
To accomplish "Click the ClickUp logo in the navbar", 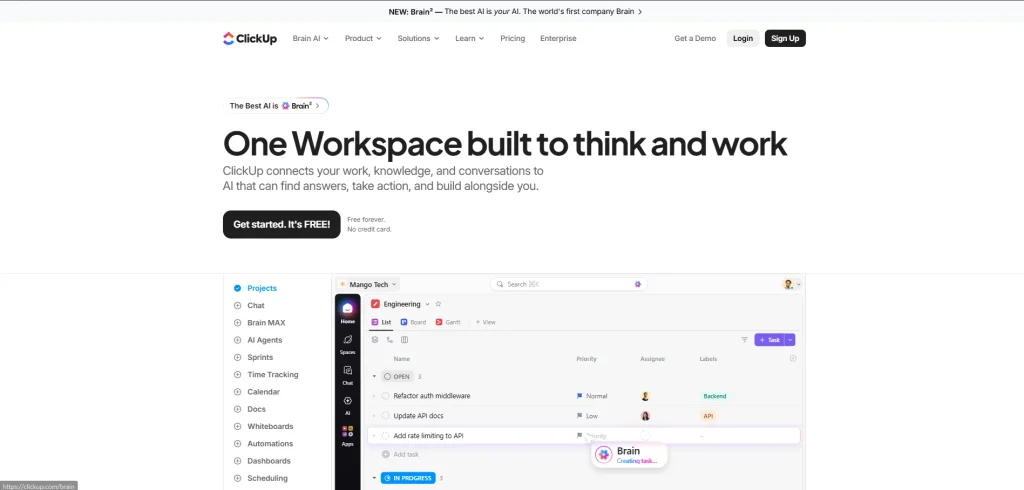I will 249,39.
